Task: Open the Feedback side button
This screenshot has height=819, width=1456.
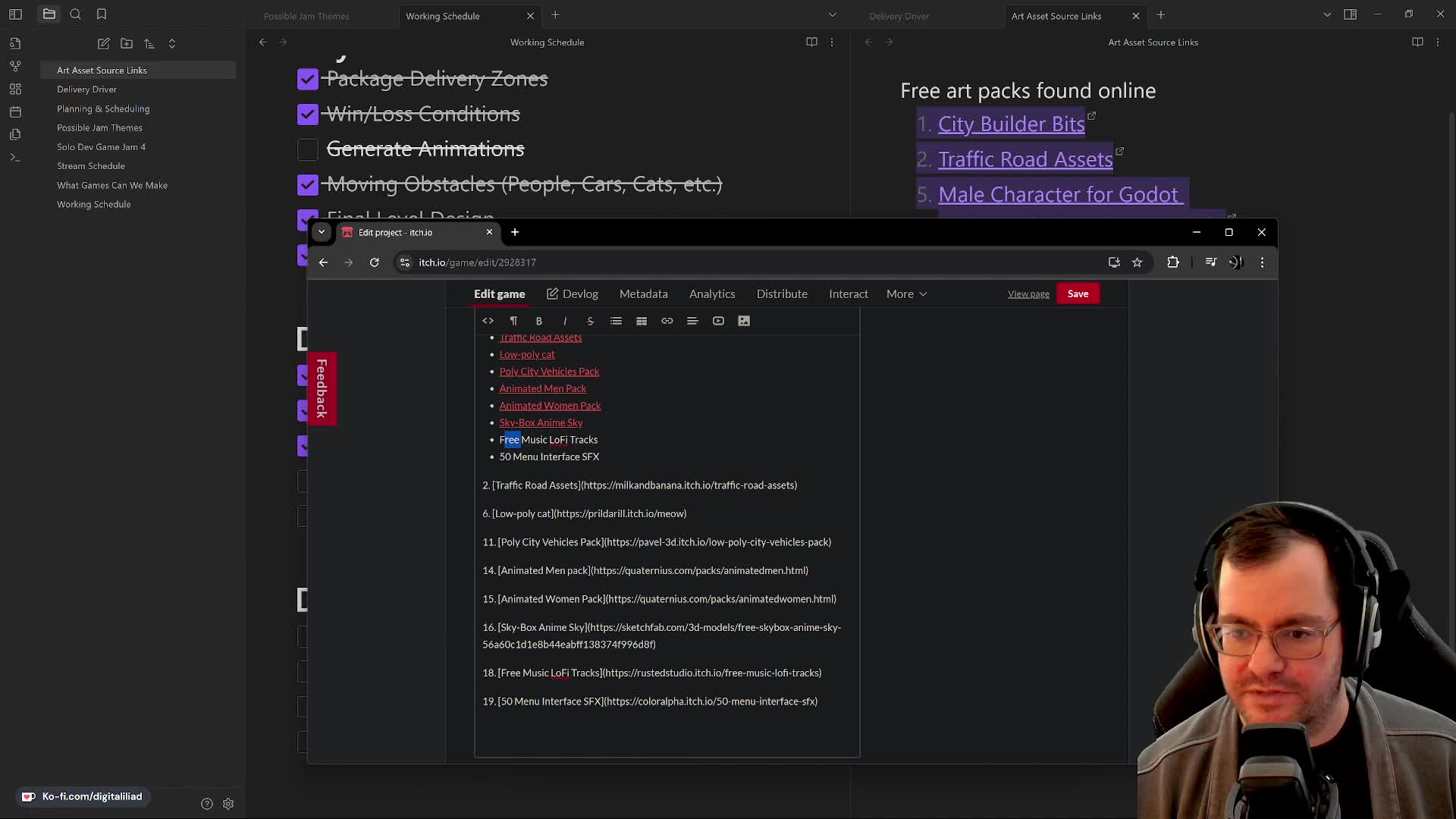Action: point(322,388)
